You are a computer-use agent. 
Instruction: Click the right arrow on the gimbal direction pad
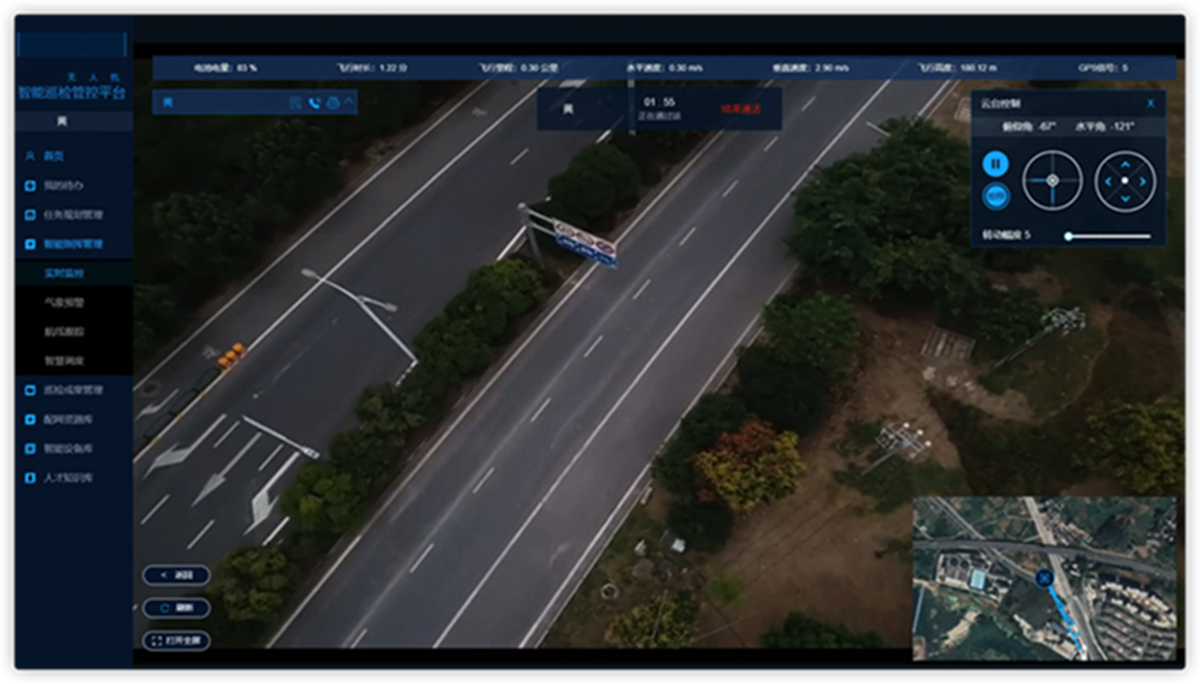pyautogui.click(x=1144, y=181)
